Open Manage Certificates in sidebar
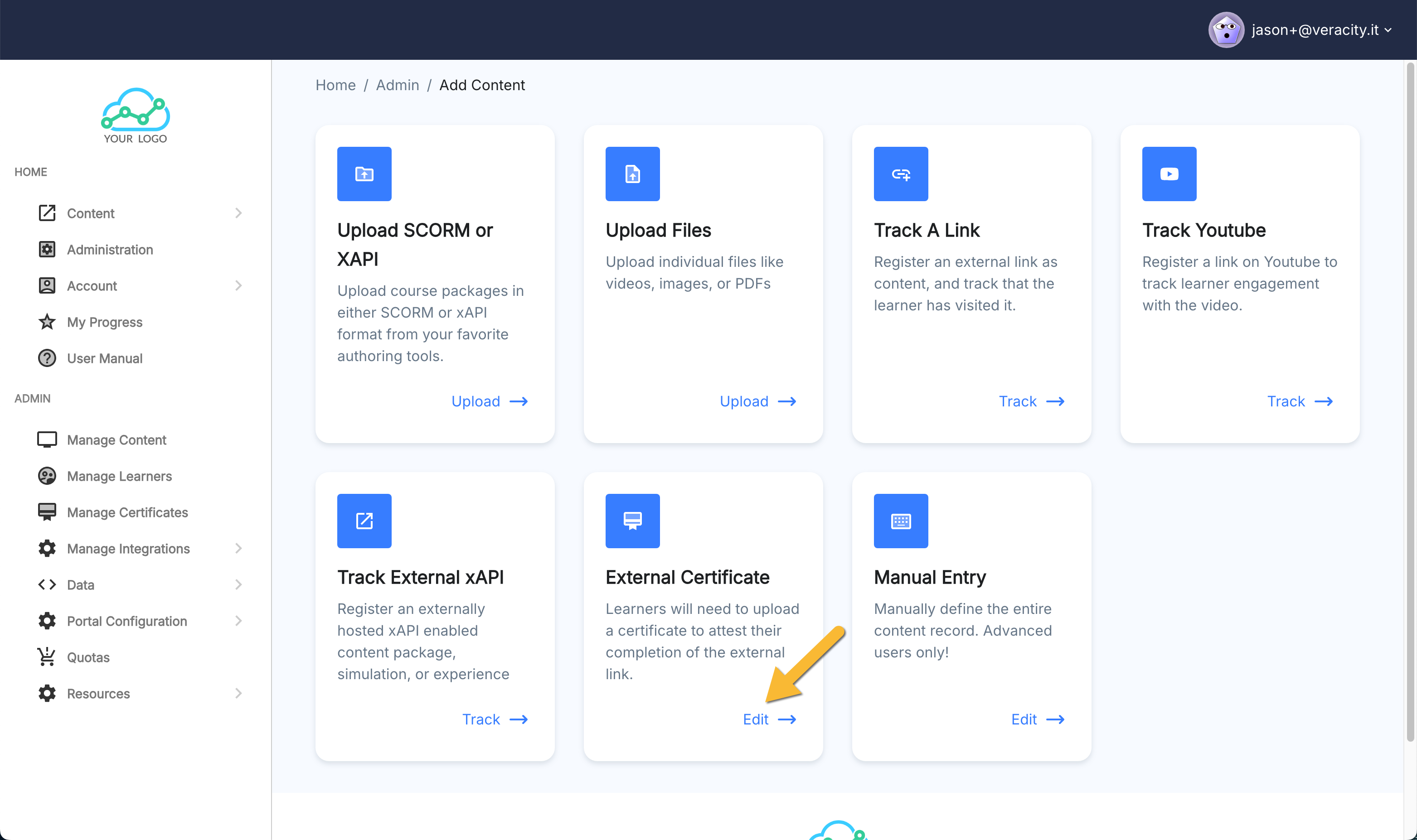 coord(127,512)
